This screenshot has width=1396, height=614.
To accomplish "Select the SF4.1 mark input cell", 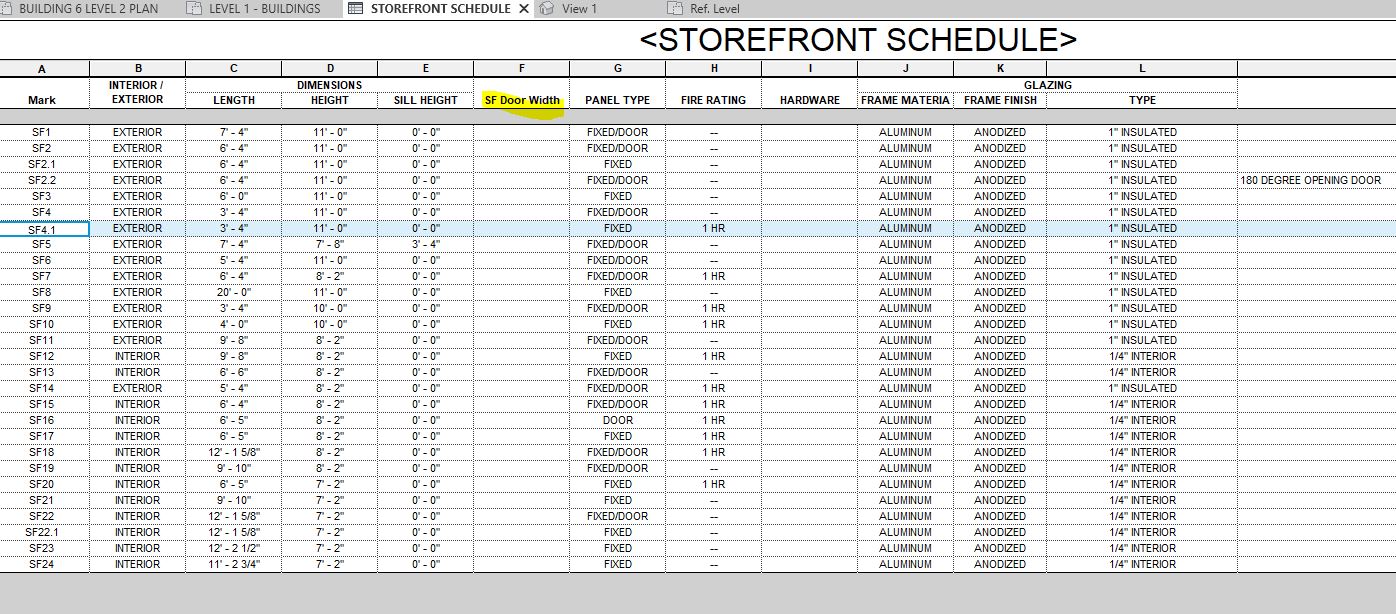I will pos(44,229).
